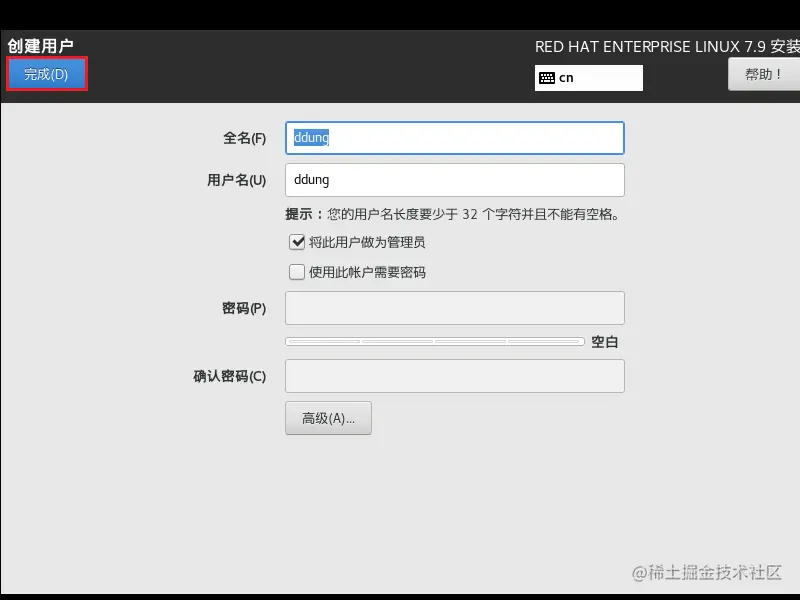The width and height of the screenshot is (800, 600).
Task: Toggle the administrator privilege checkbox
Action: 298,241
